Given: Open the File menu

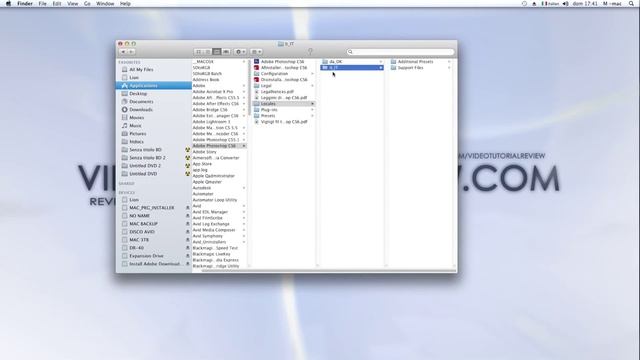Looking at the screenshot, I should click(42, 3).
